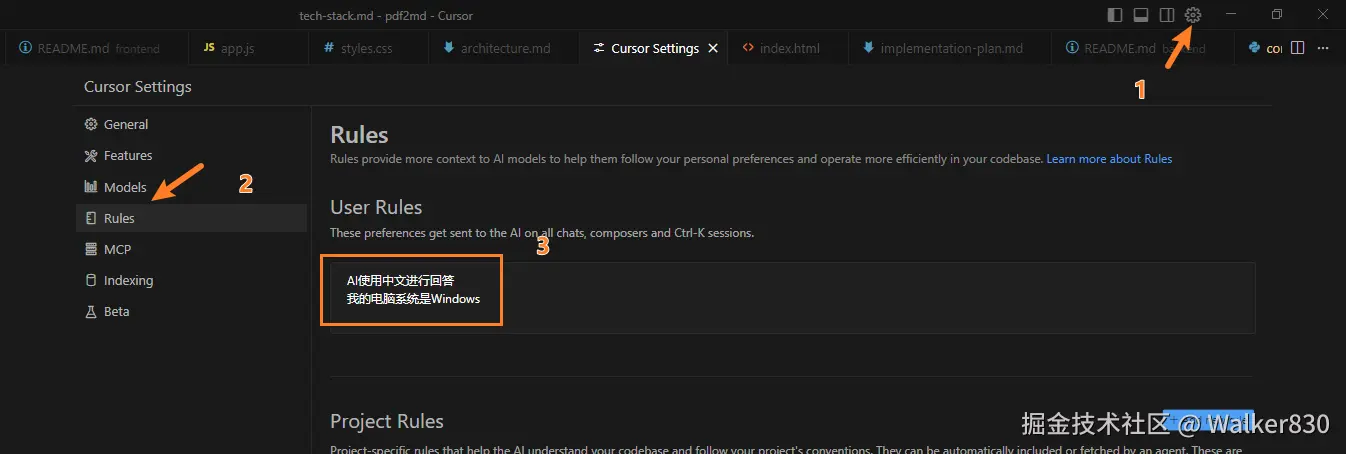This screenshot has height=454, width=1346.
Task: Go to the Features settings section
Action: pos(128,156)
